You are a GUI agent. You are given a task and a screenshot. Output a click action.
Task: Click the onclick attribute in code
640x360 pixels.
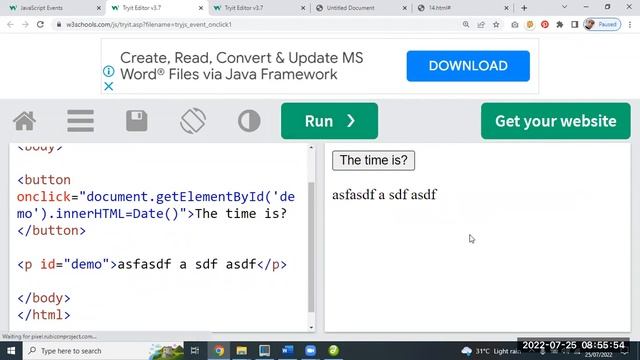(x=44, y=197)
